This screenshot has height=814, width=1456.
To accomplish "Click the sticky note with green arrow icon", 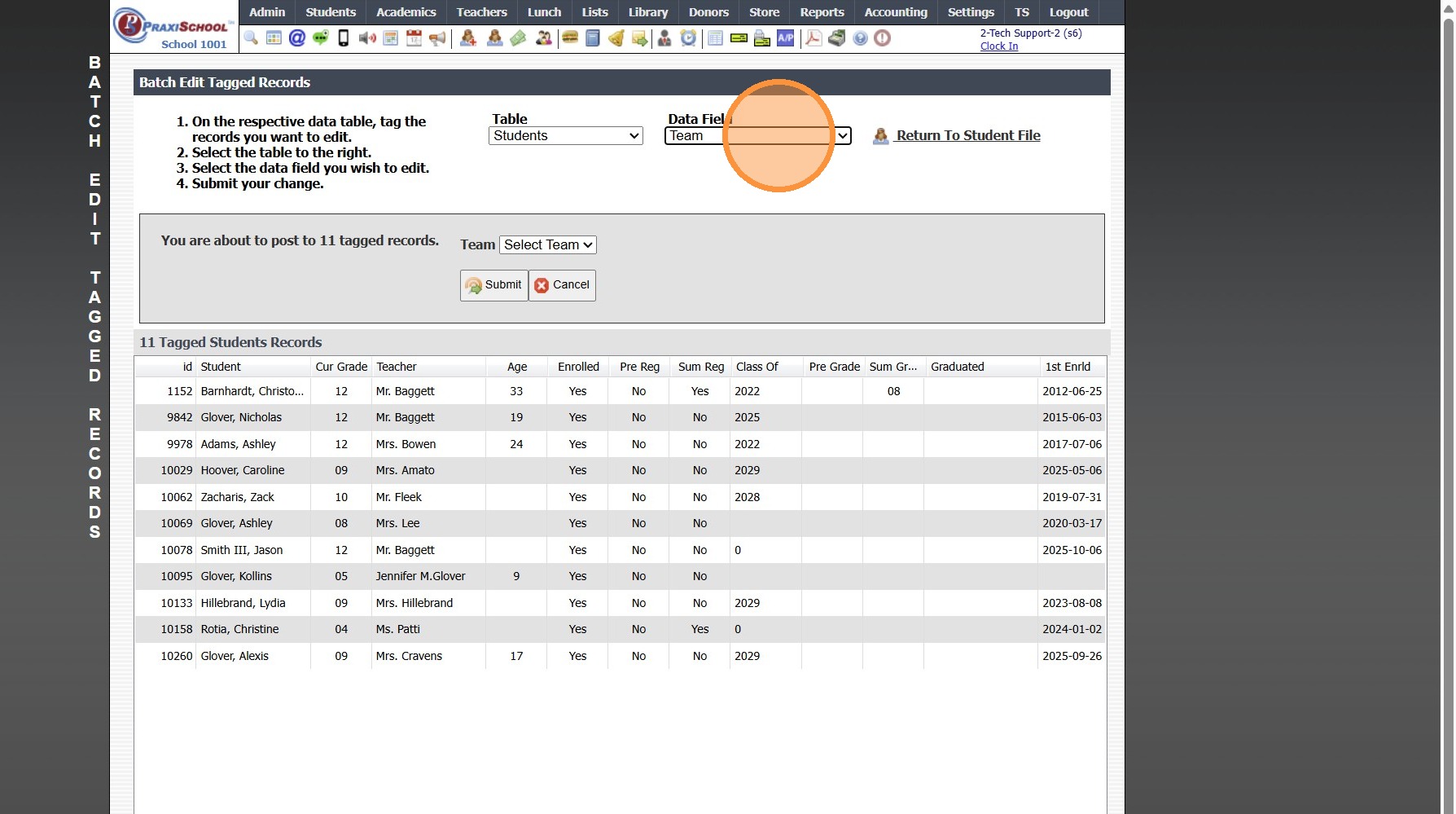I will click(x=639, y=38).
